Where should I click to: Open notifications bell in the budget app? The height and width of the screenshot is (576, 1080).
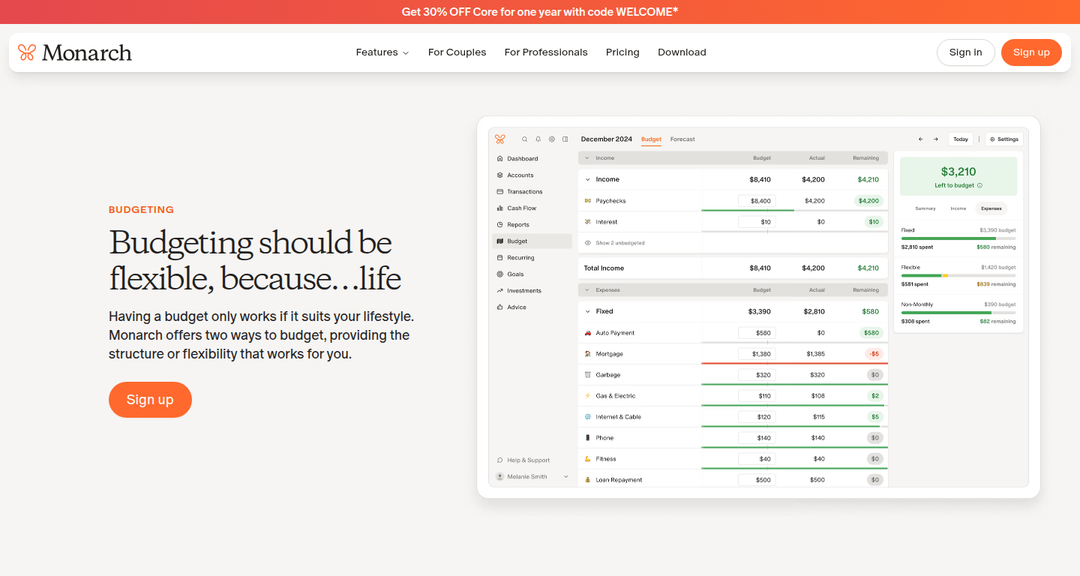click(x=538, y=139)
